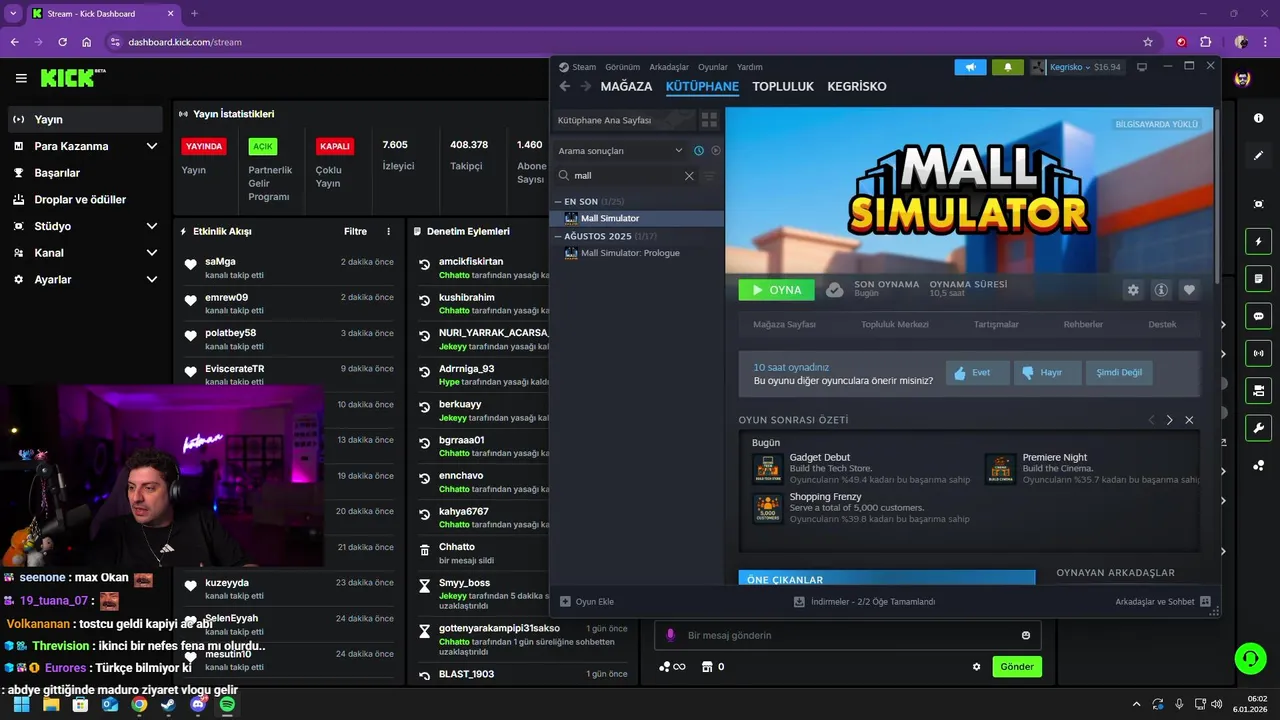Switch to TOPLULUK tab in Steam
The image size is (1280, 720).
783,87
